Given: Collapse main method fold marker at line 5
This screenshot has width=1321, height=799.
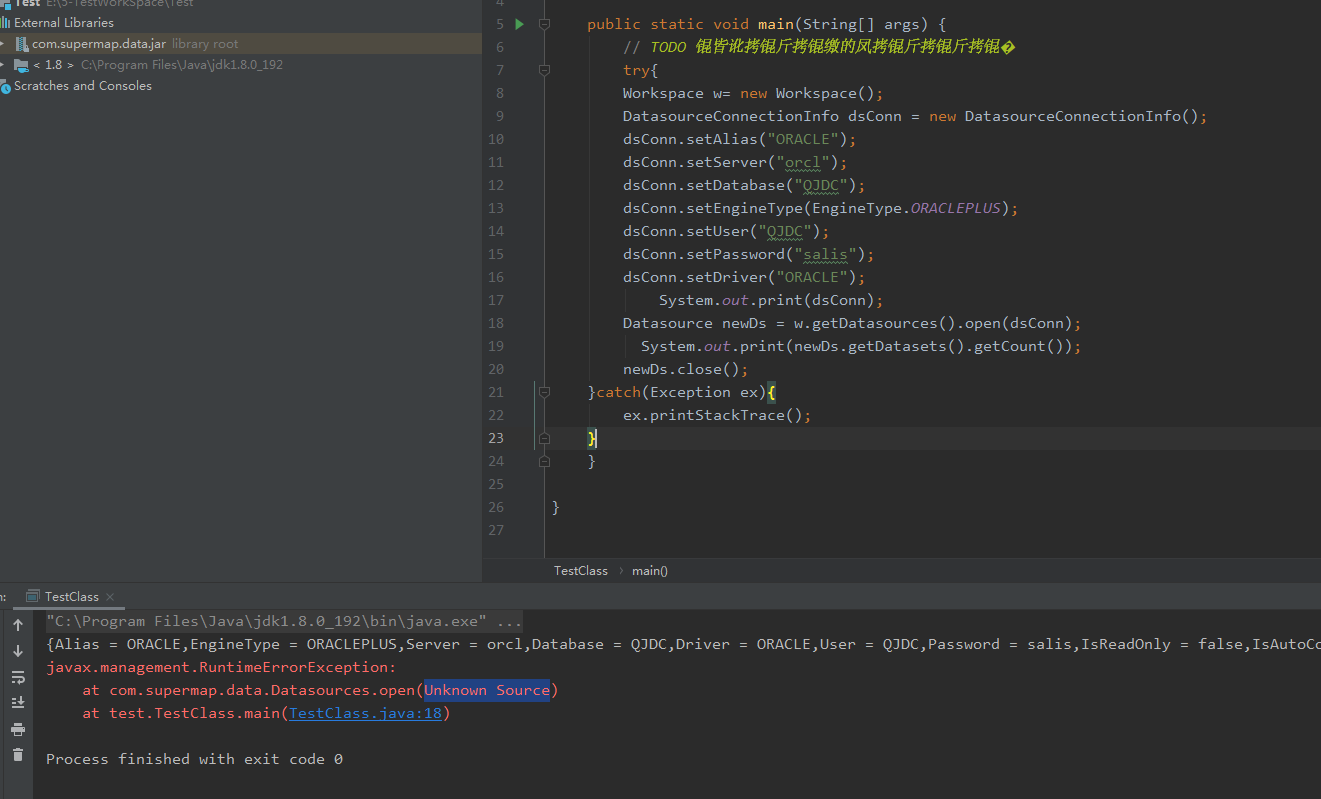Looking at the screenshot, I should point(544,24).
